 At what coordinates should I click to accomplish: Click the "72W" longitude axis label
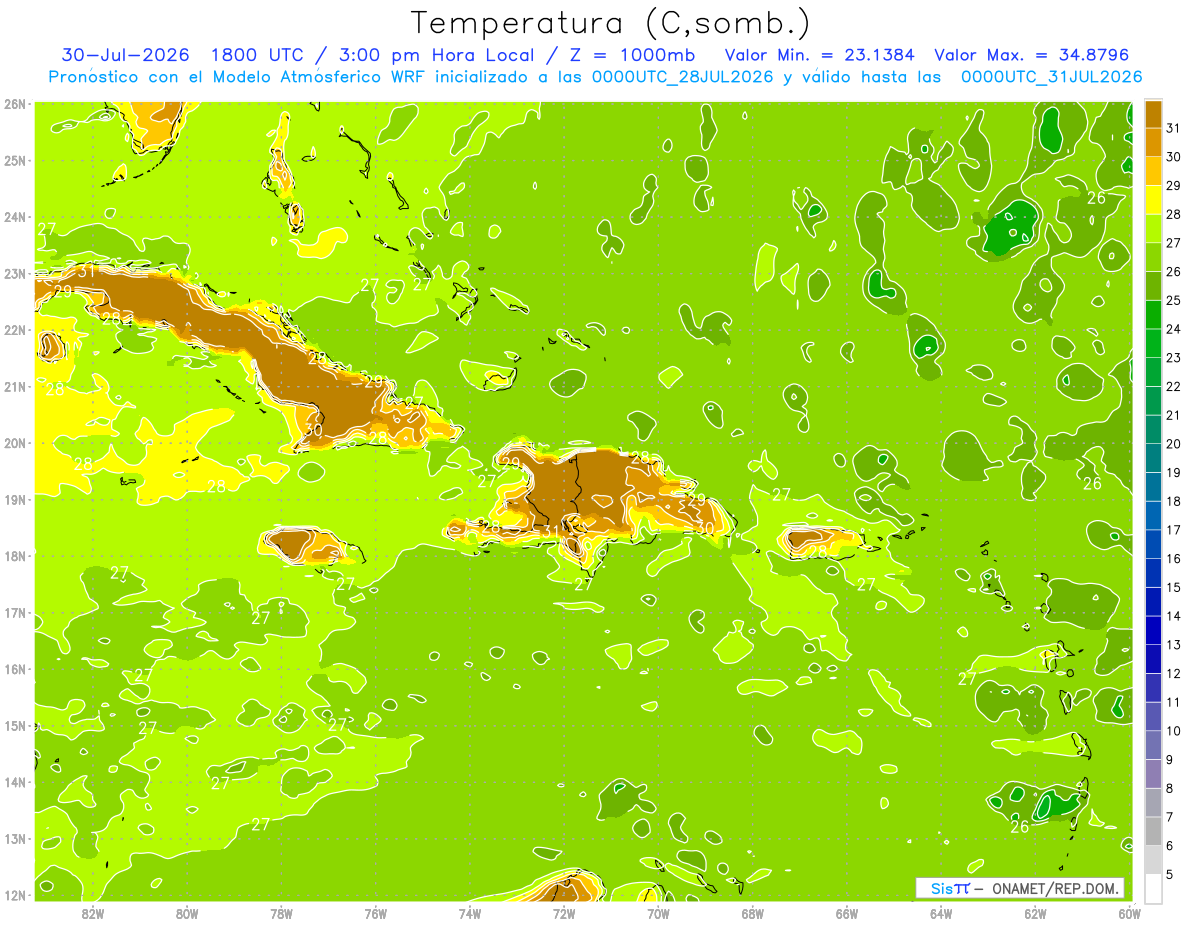click(x=564, y=913)
